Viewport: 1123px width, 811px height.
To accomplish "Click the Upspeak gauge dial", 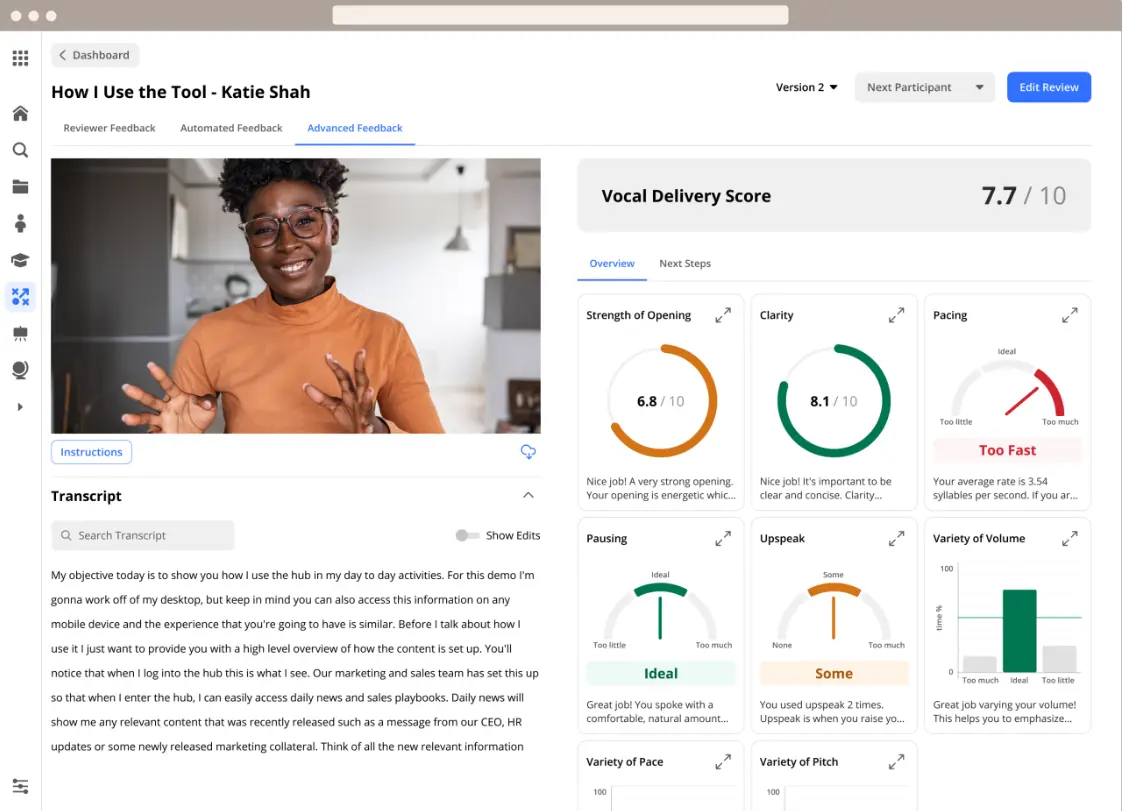I will (x=834, y=613).
